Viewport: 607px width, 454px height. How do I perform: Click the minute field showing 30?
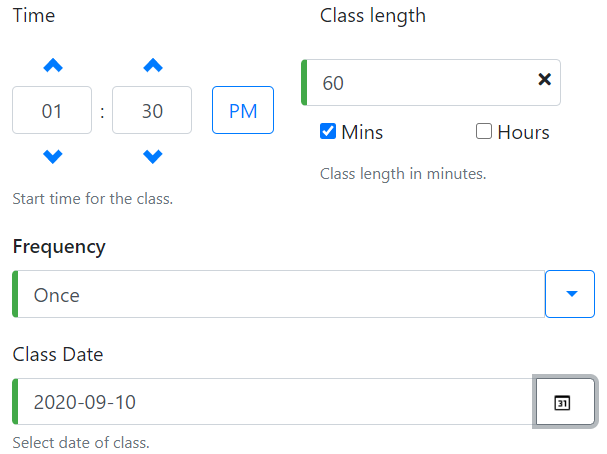pyautogui.click(x=152, y=111)
